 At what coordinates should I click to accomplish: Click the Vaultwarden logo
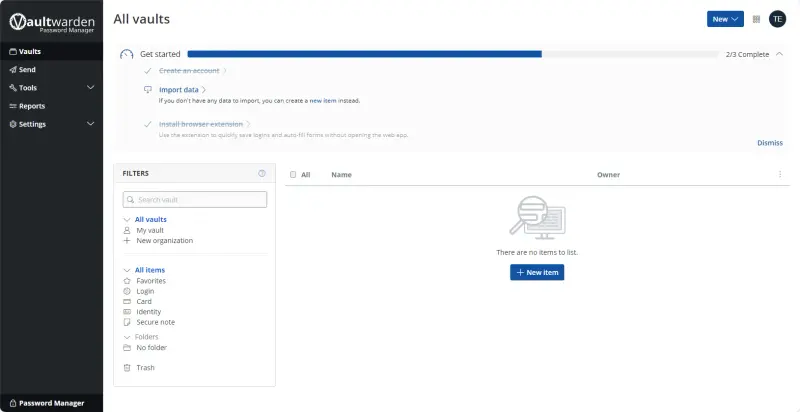[x=50, y=22]
